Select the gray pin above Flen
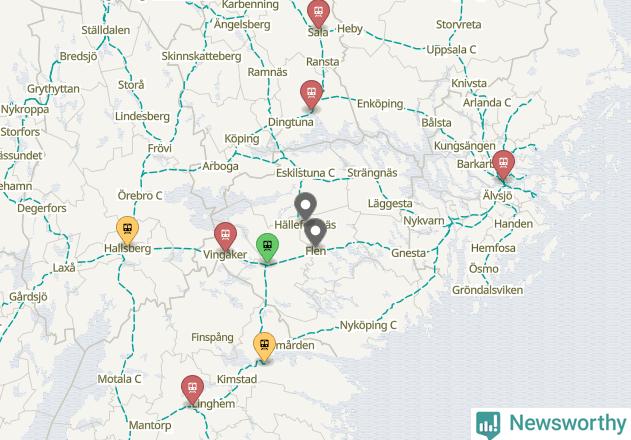Image resolution: width=631 pixels, height=440 pixels. 316,232
